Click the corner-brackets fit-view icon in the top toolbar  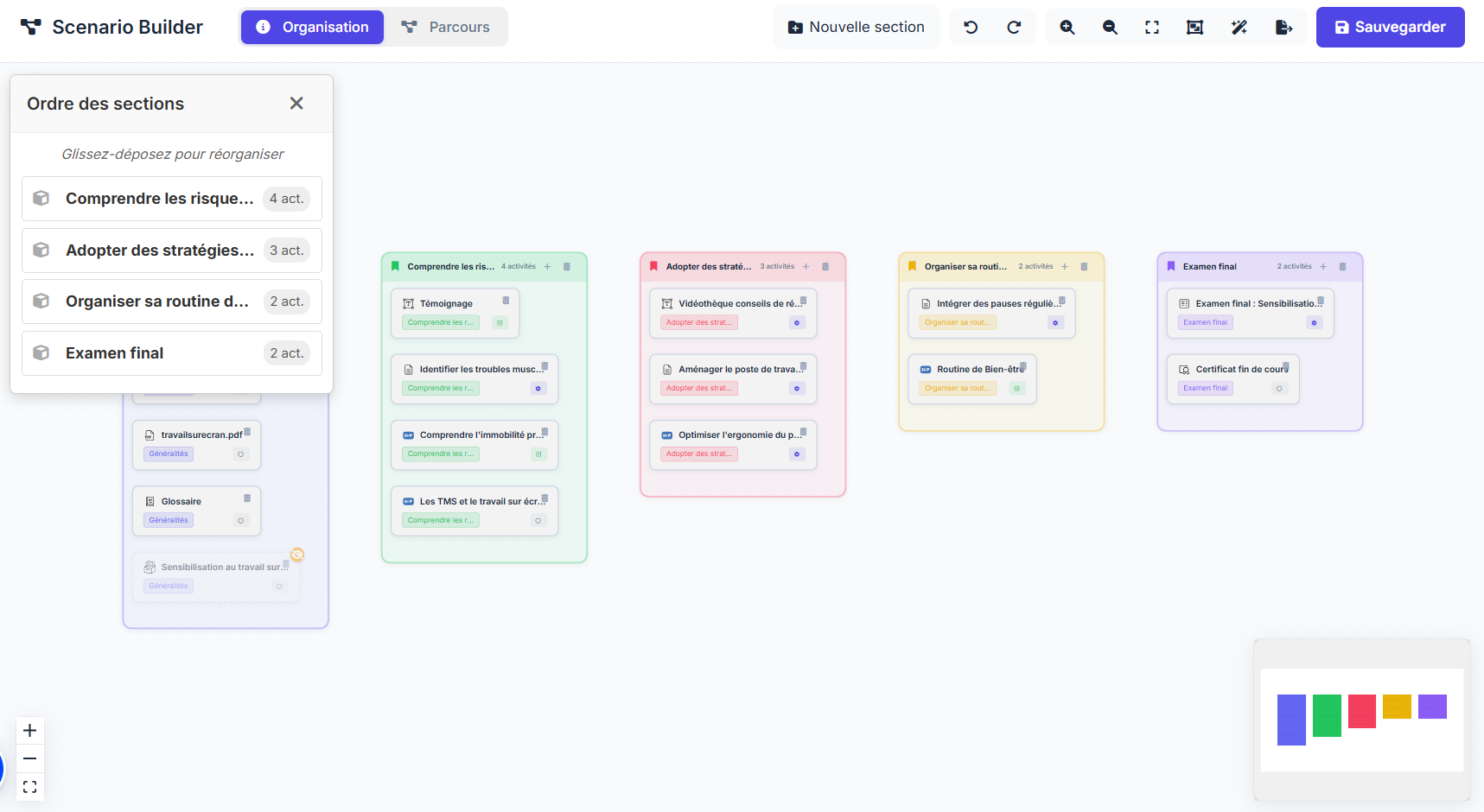pyautogui.click(x=1152, y=28)
